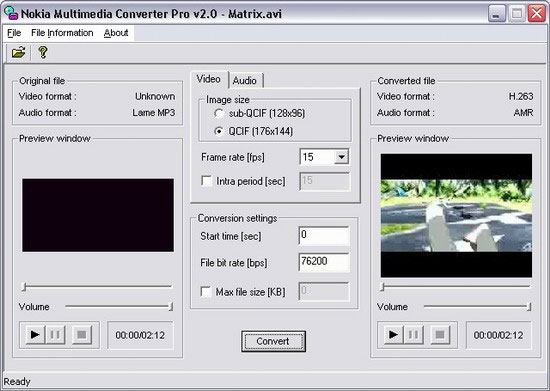Stop the converted file preview

click(x=440, y=335)
